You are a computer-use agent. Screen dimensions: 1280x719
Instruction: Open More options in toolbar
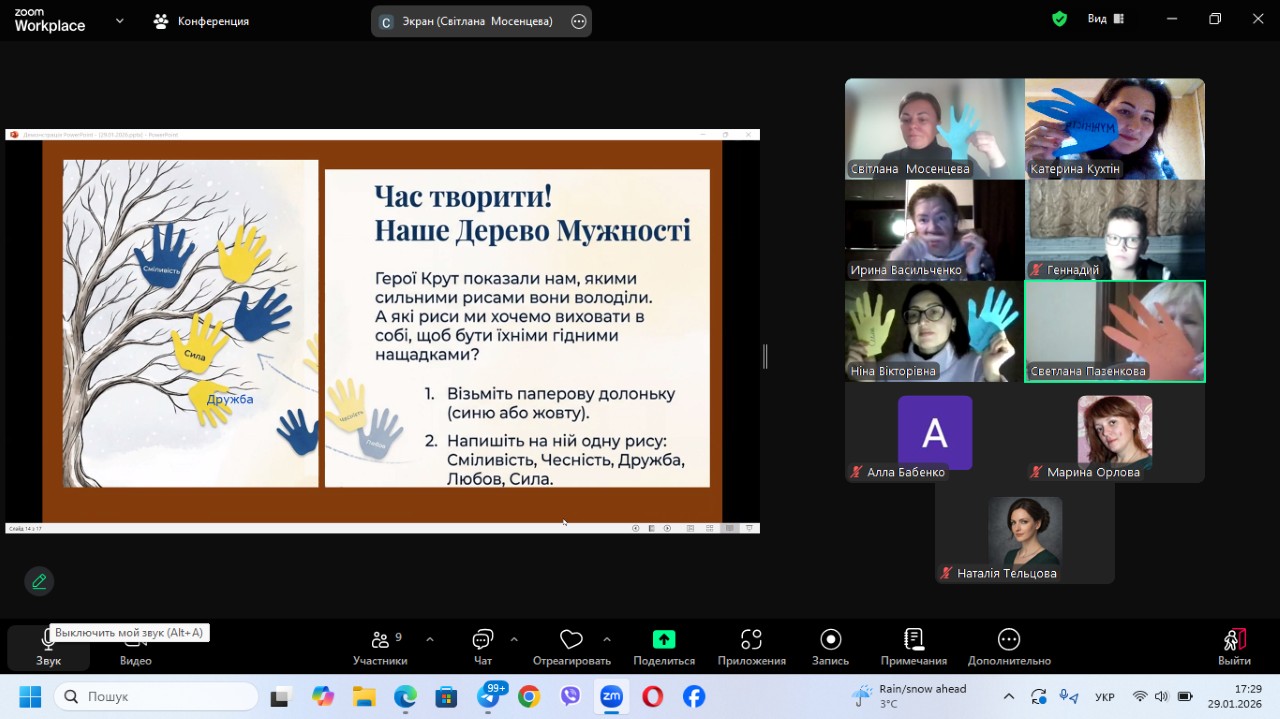[x=1009, y=647]
